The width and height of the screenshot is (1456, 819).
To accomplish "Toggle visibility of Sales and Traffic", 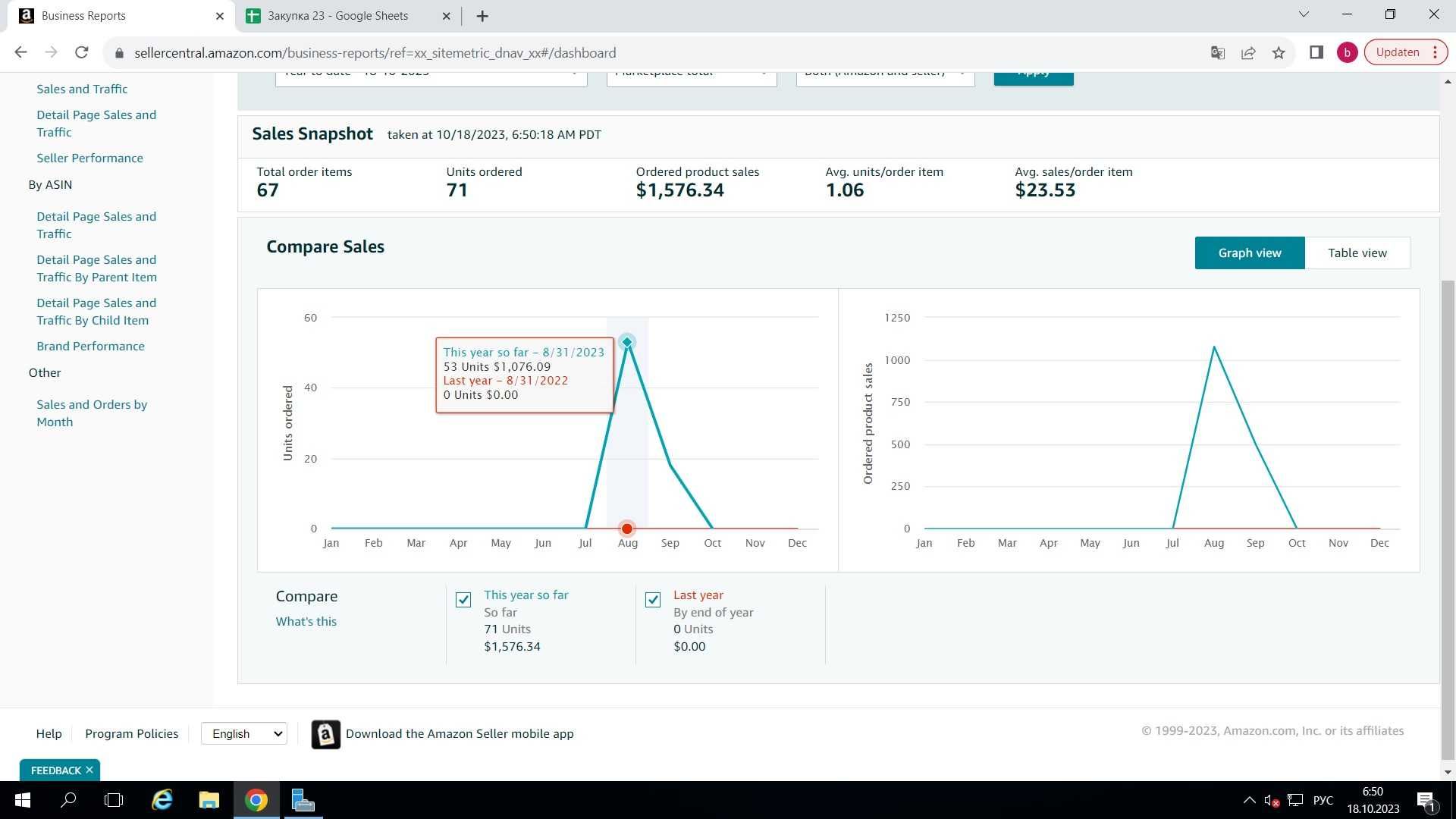I will (x=82, y=89).
